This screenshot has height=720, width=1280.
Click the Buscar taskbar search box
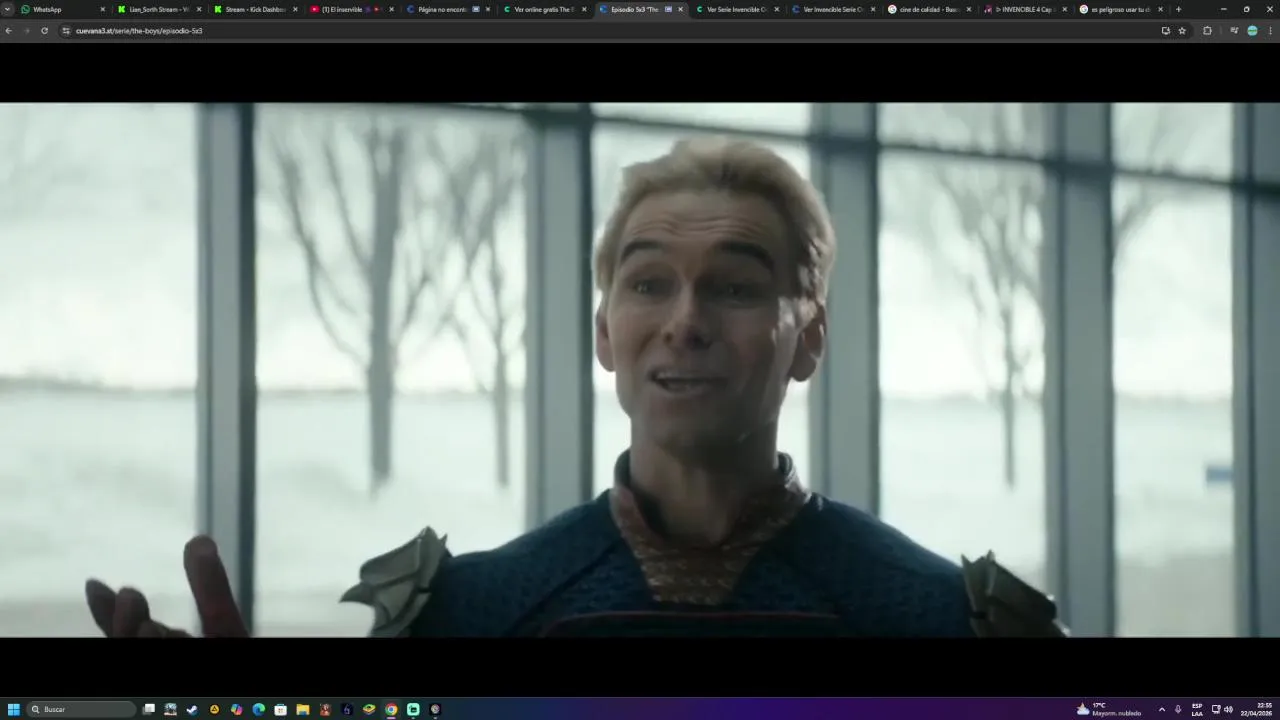79,709
